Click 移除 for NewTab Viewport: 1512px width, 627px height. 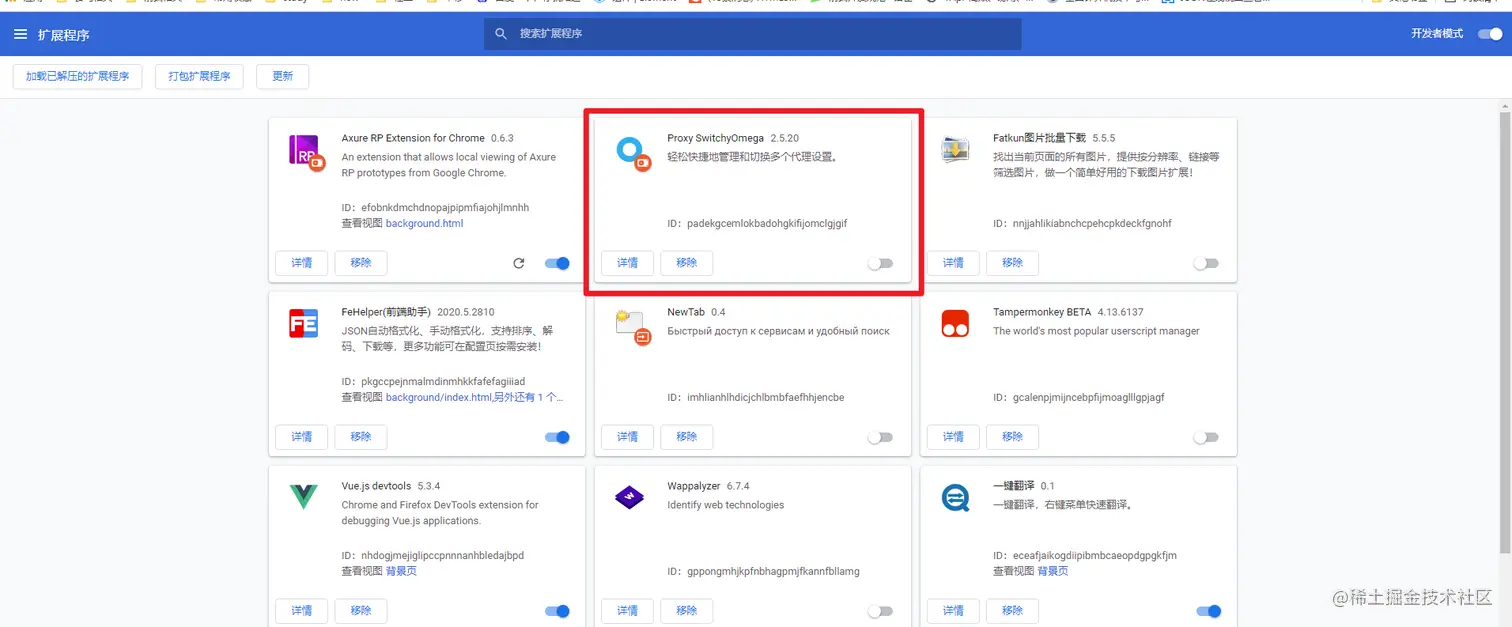coord(687,437)
